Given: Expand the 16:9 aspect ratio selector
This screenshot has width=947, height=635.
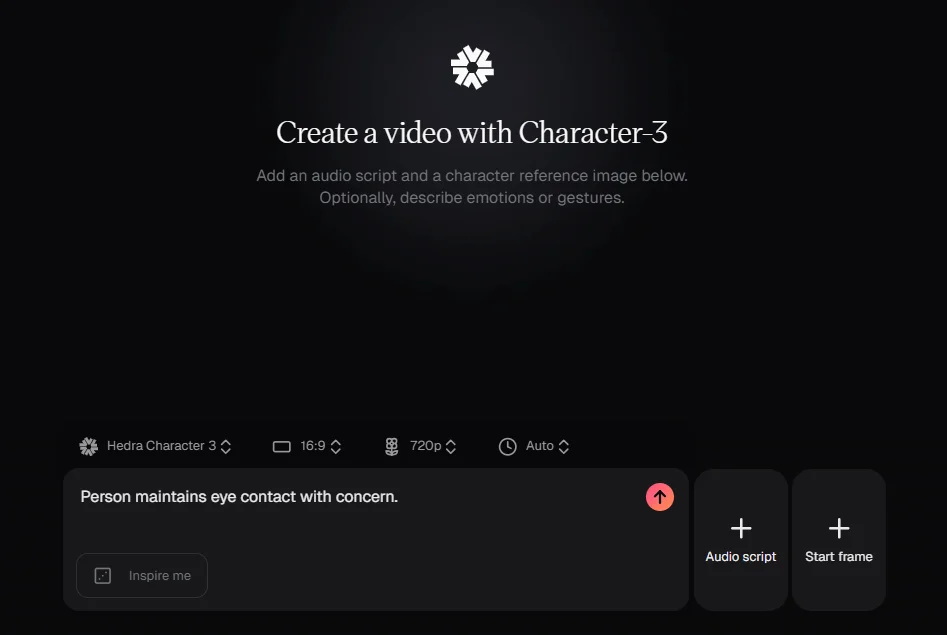Looking at the screenshot, I should click(307, 446).
